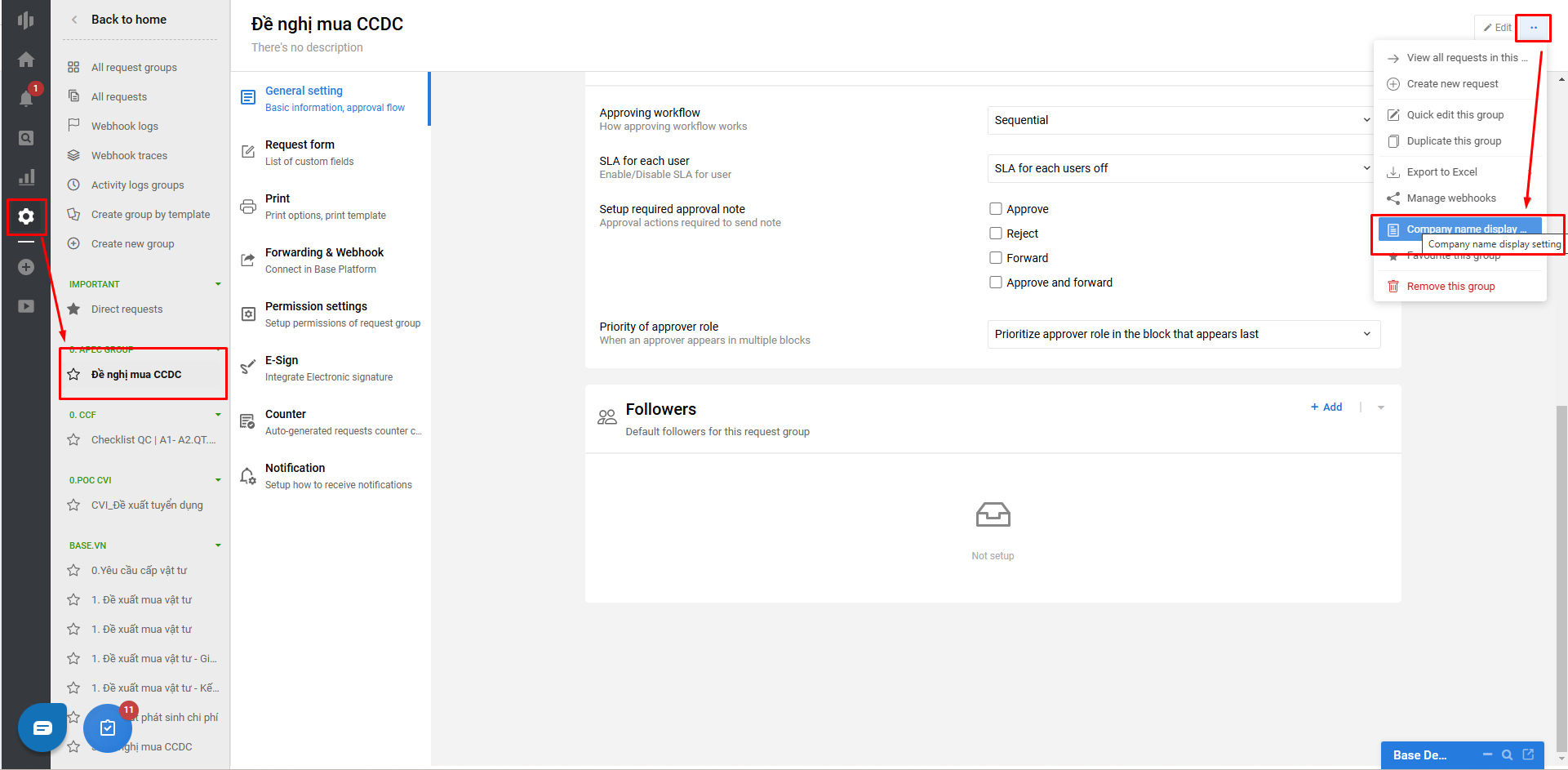Click the Followers people icon
1568x770 pixels.
[x=606, y=417]
